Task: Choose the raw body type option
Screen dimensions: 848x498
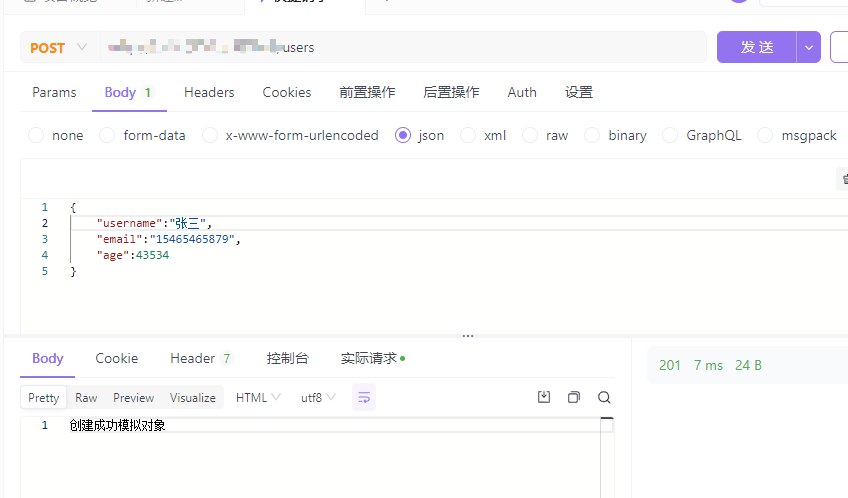Action: pos(530,135)
